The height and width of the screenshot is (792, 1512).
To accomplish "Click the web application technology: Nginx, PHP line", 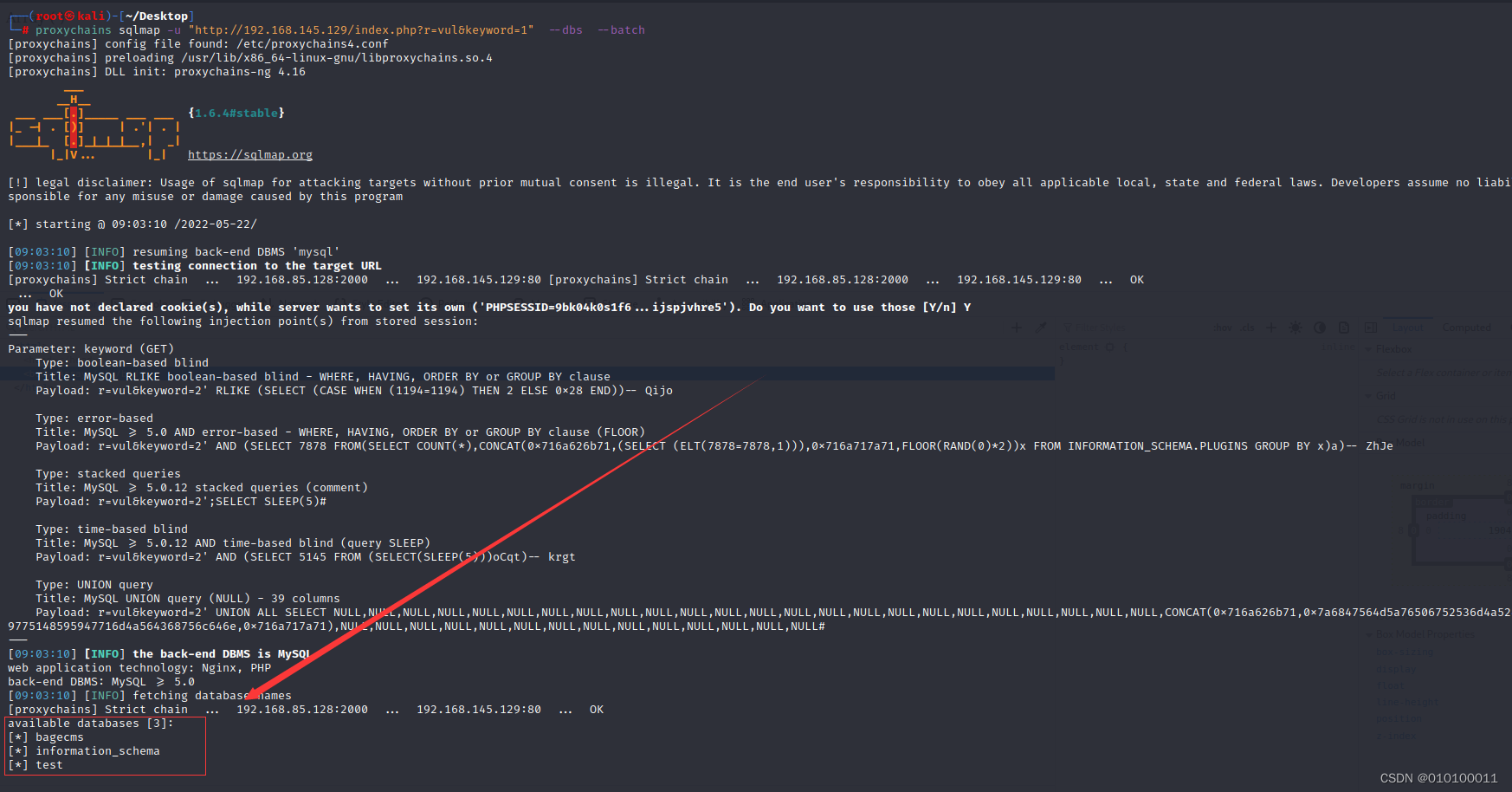I will coord(139,668).
